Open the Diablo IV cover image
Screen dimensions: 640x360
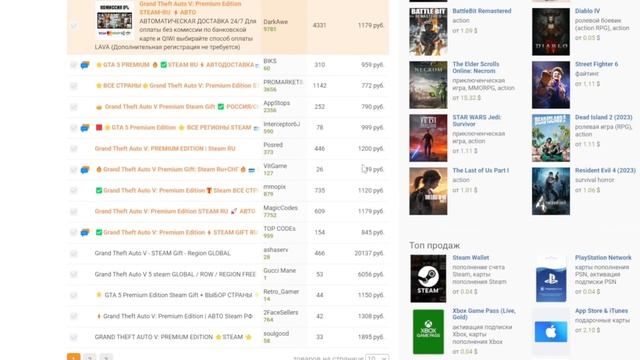(551, 31)
